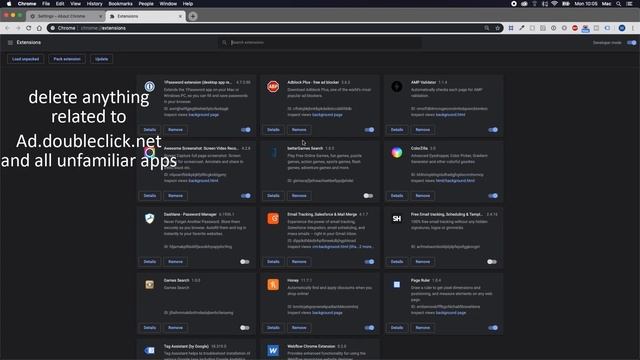This screenshot has height=360, width=640.
Task: Open the new tab plus button
Action: [193, 16]
